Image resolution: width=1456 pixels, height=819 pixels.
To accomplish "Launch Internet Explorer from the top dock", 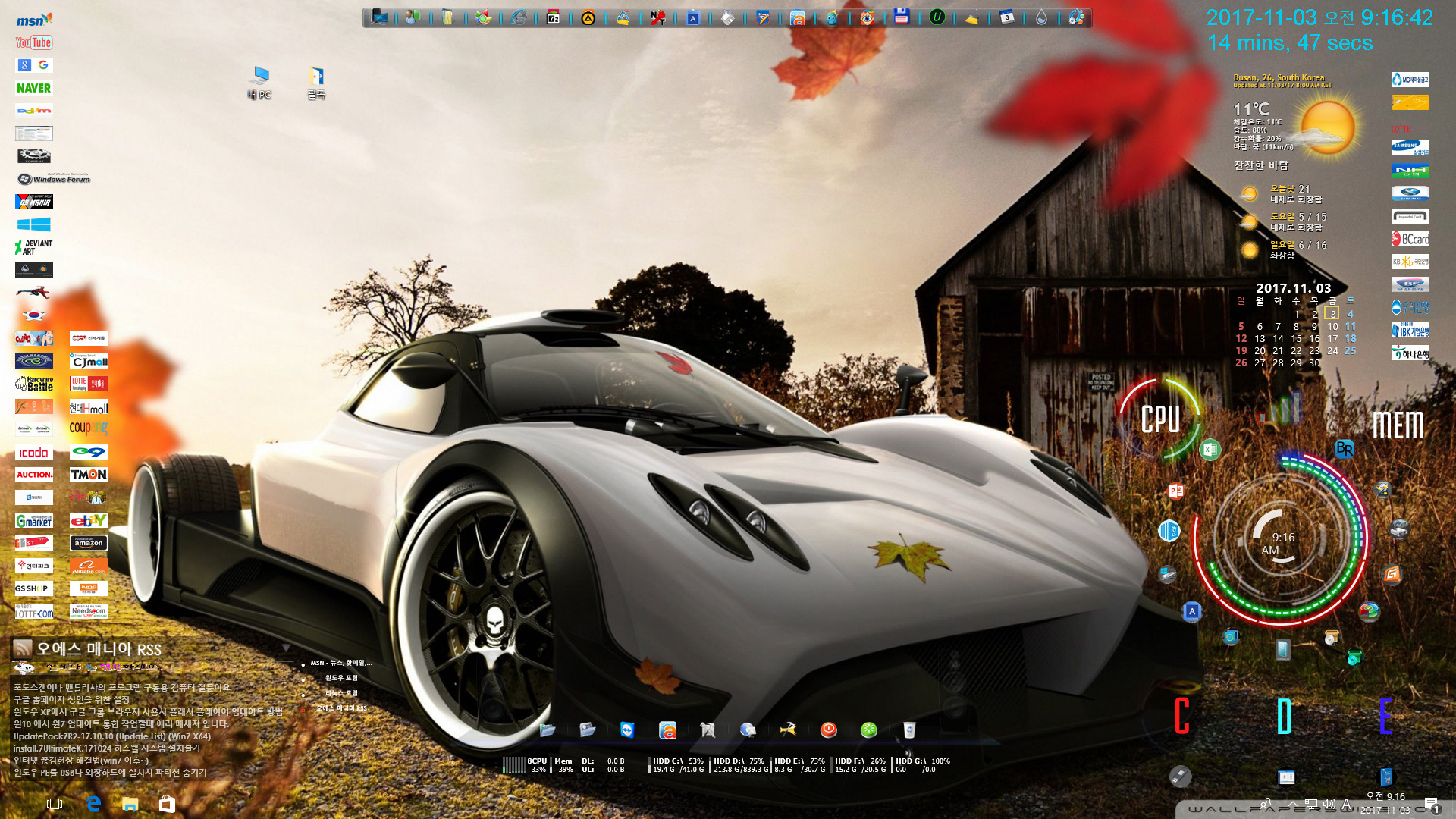I will click(519, 17).
